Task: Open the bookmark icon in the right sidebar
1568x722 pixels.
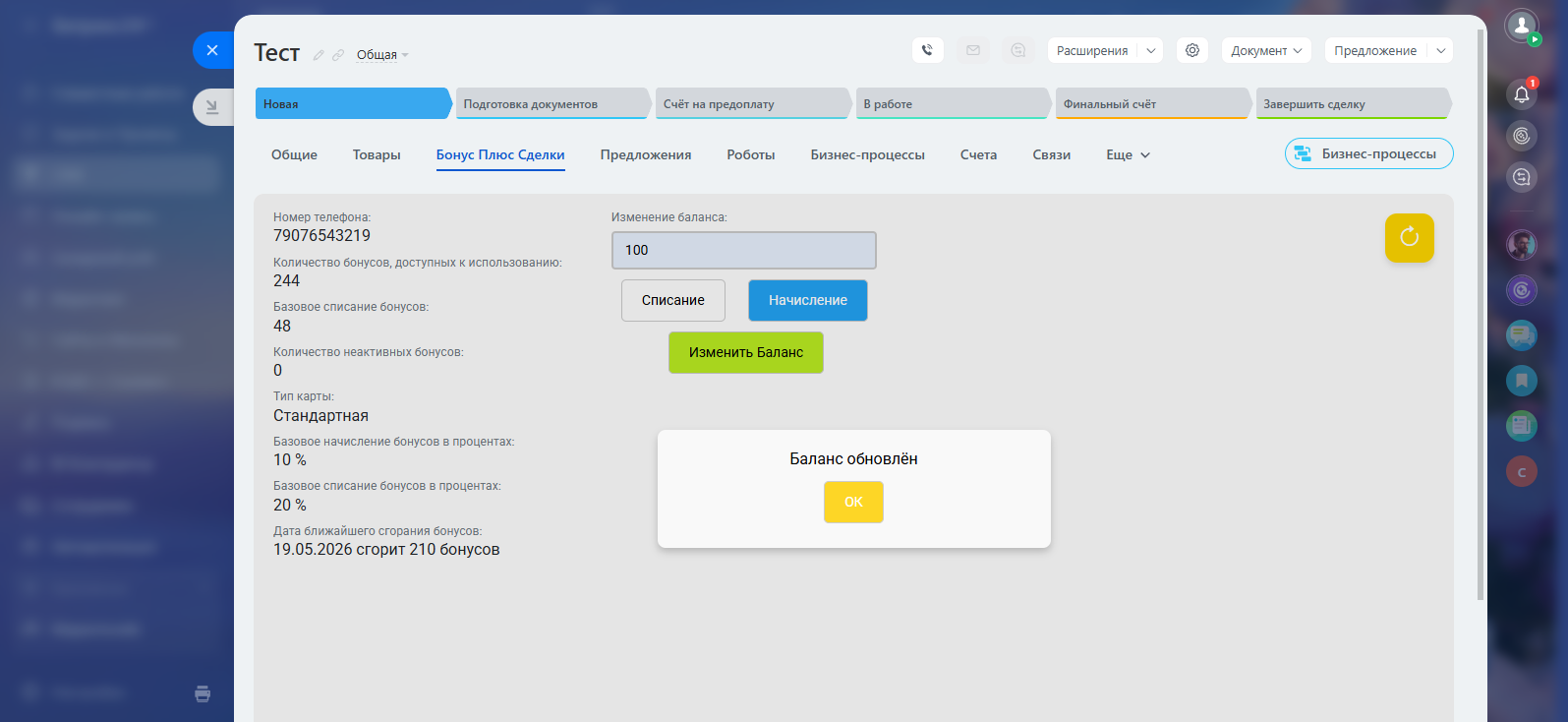Action: coord(1522,381)
